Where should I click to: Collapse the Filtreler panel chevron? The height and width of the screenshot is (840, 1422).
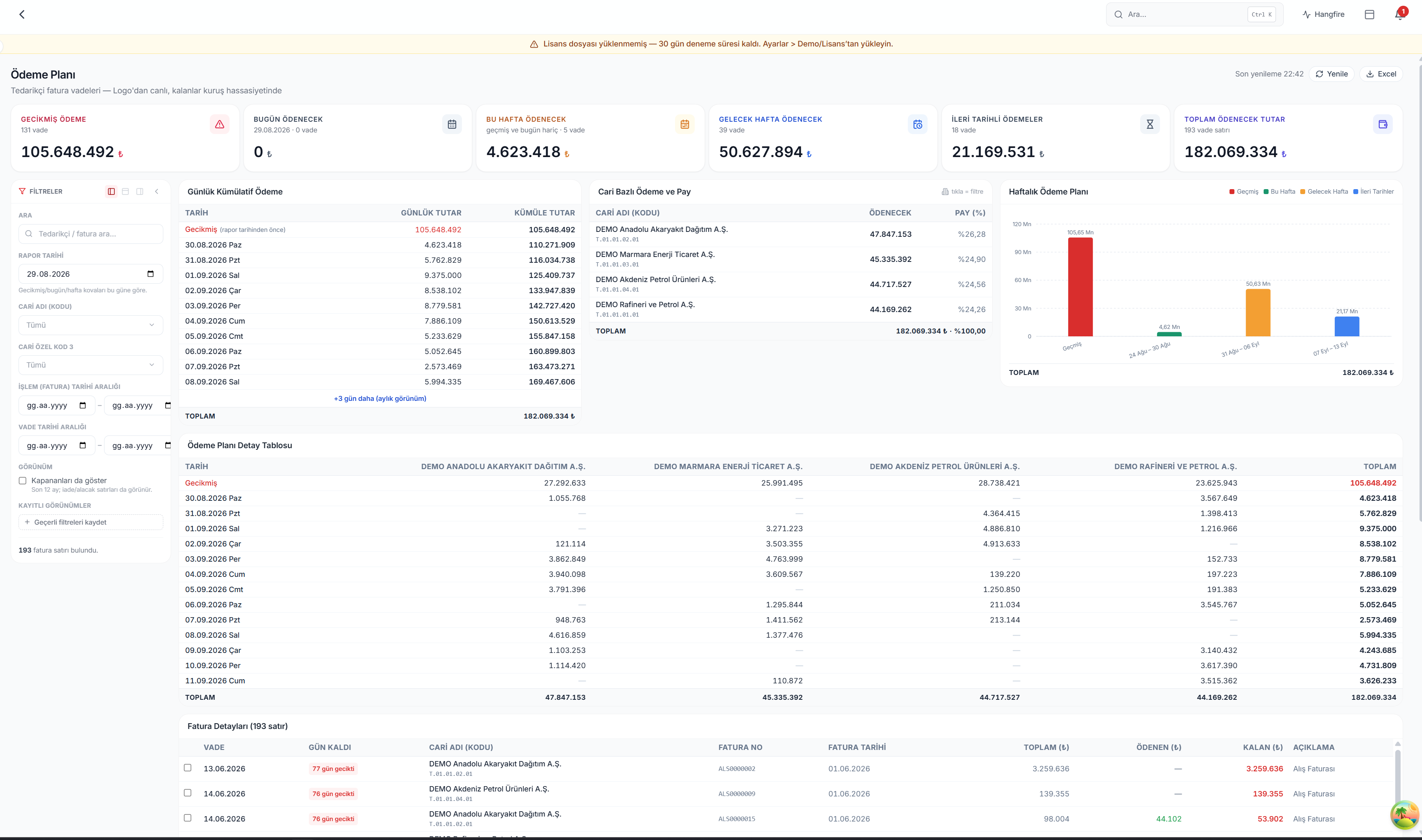pos(157,191)
